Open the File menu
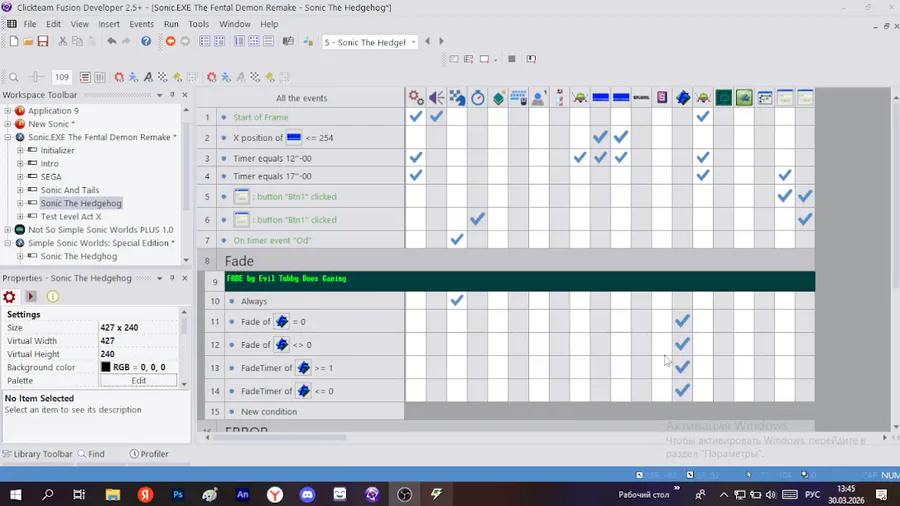This screenshot has height=506, width=900. (x=29, y=24)
